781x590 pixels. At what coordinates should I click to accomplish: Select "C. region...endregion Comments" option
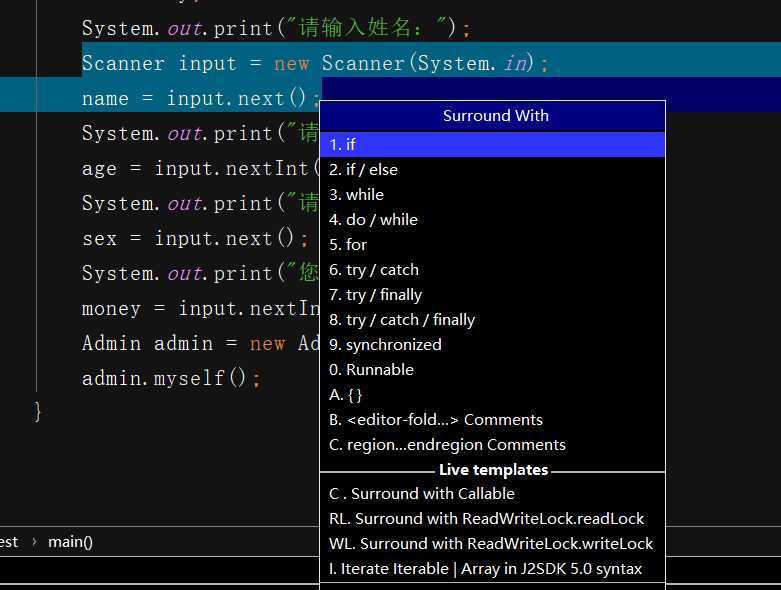(x=492, y=445)
